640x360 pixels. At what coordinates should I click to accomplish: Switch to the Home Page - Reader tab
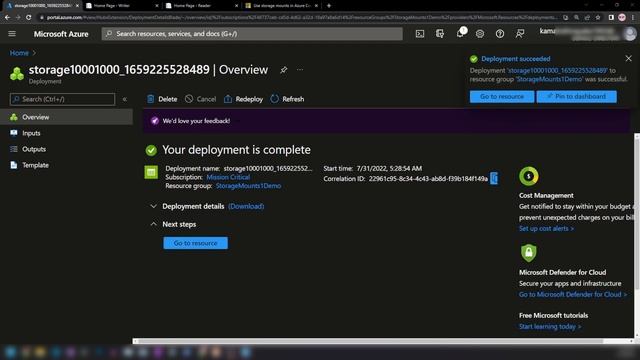(201, 6)
